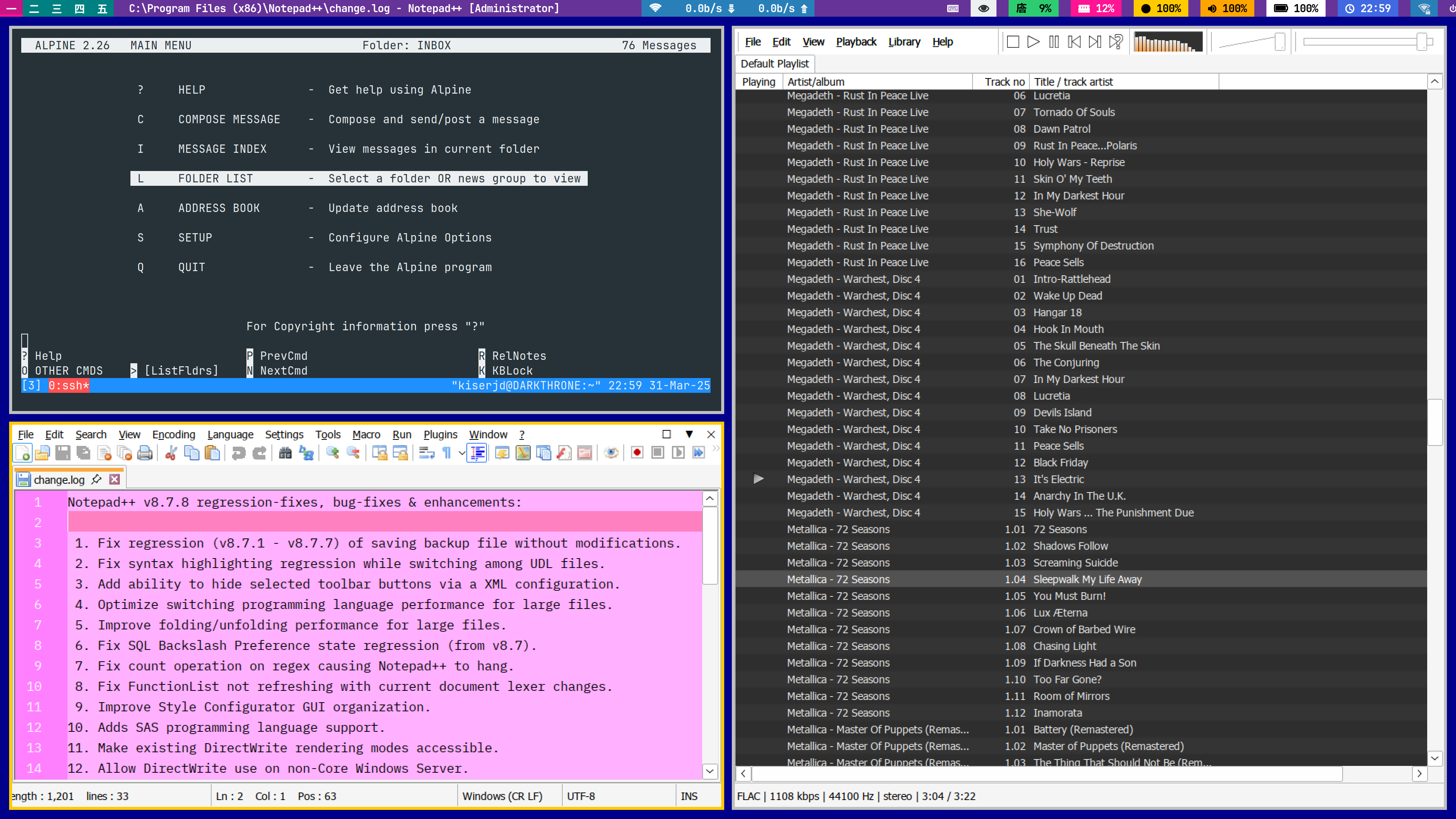Viewport: 1456px width, 819px height.
Task: Click the Title / track artist column header
Action: click(x=1123, y=82)
